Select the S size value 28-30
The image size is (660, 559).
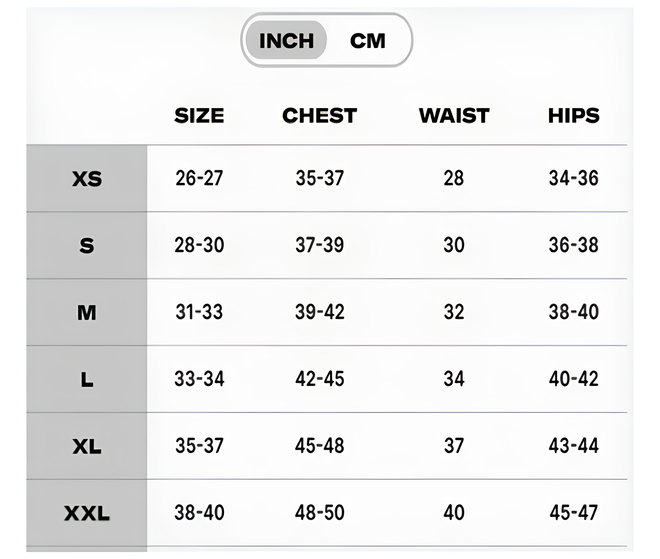199,245
